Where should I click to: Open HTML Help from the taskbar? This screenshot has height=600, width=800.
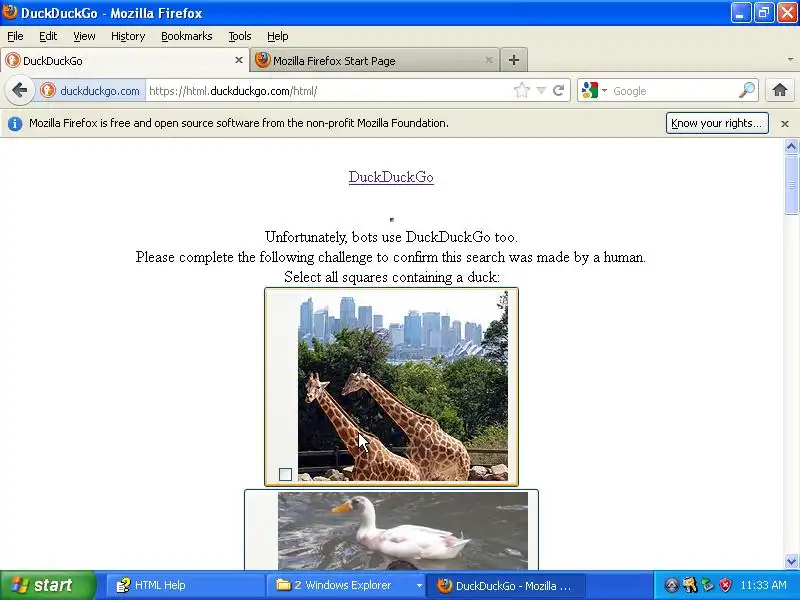(186, 585)
